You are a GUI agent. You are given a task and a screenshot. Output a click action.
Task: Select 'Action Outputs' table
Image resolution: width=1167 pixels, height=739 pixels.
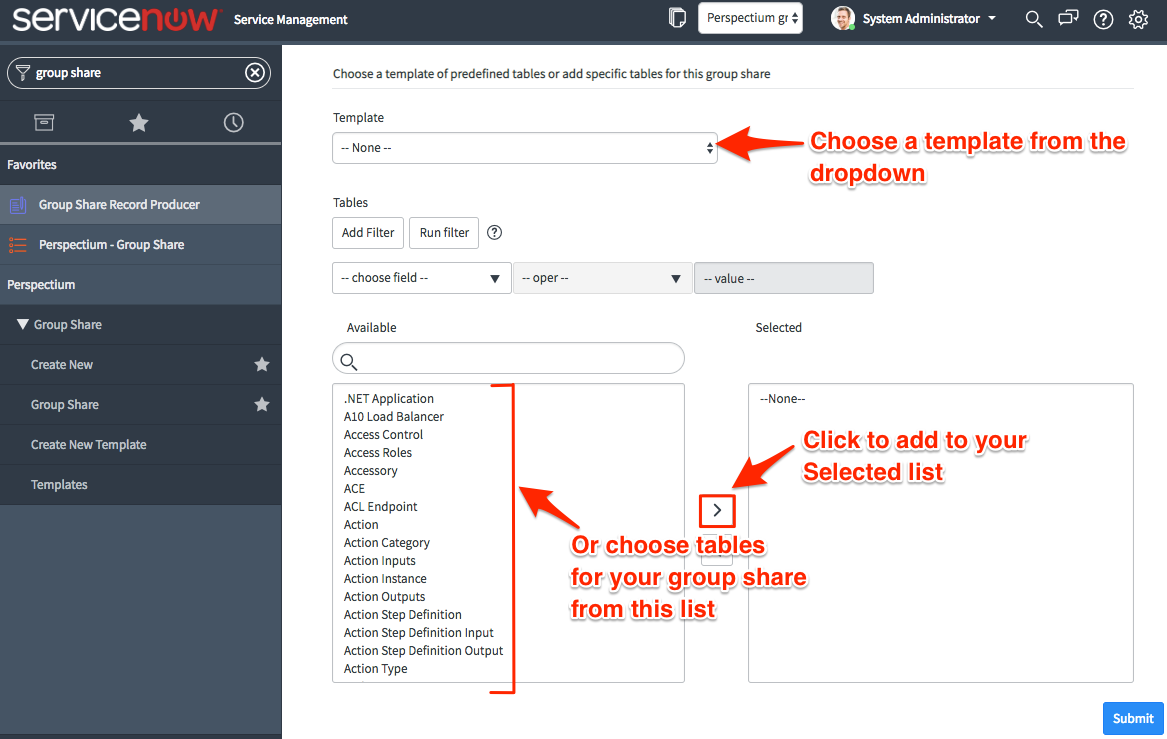click(384, 597)
